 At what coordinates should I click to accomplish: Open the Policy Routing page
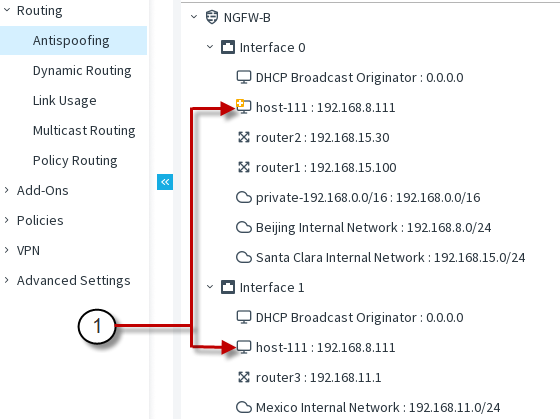(x=75, y=161)
